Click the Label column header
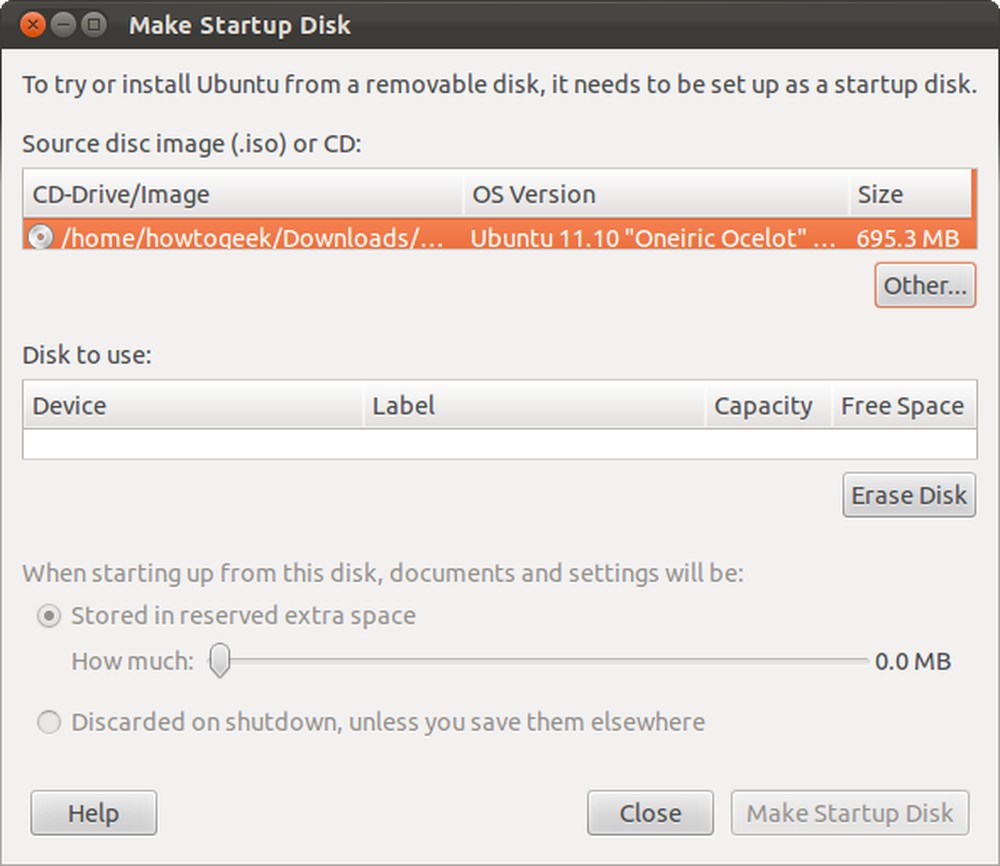 point(534,405)
